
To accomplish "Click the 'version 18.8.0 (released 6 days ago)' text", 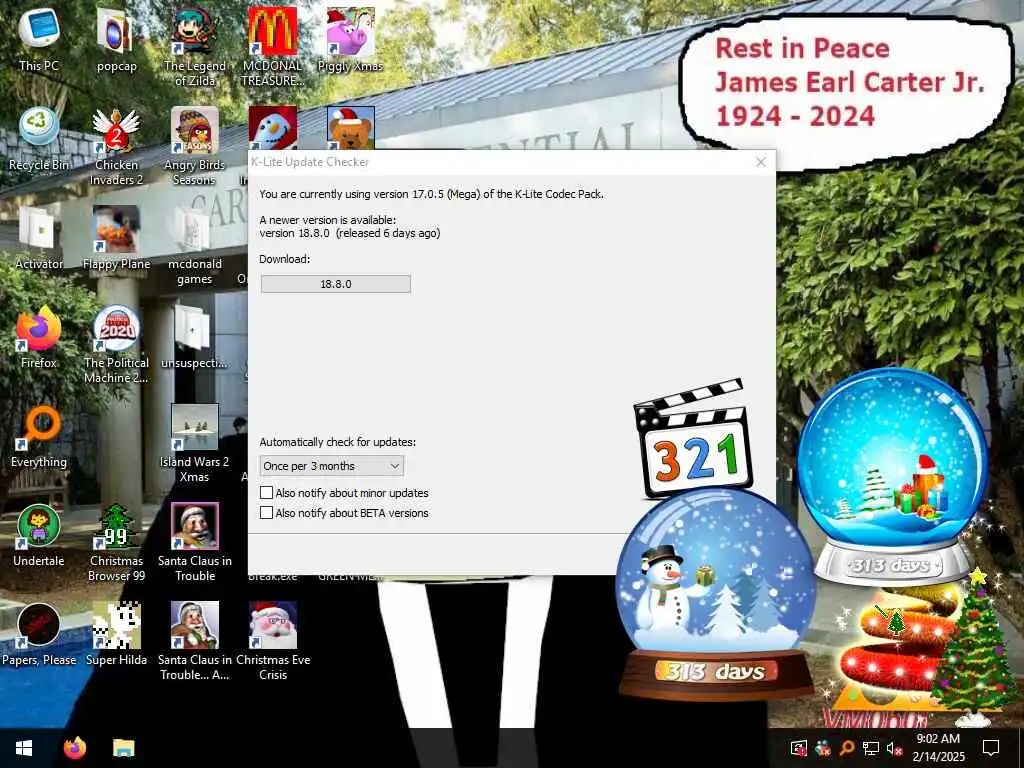I will pyautogui.click(x=350, y=233).
